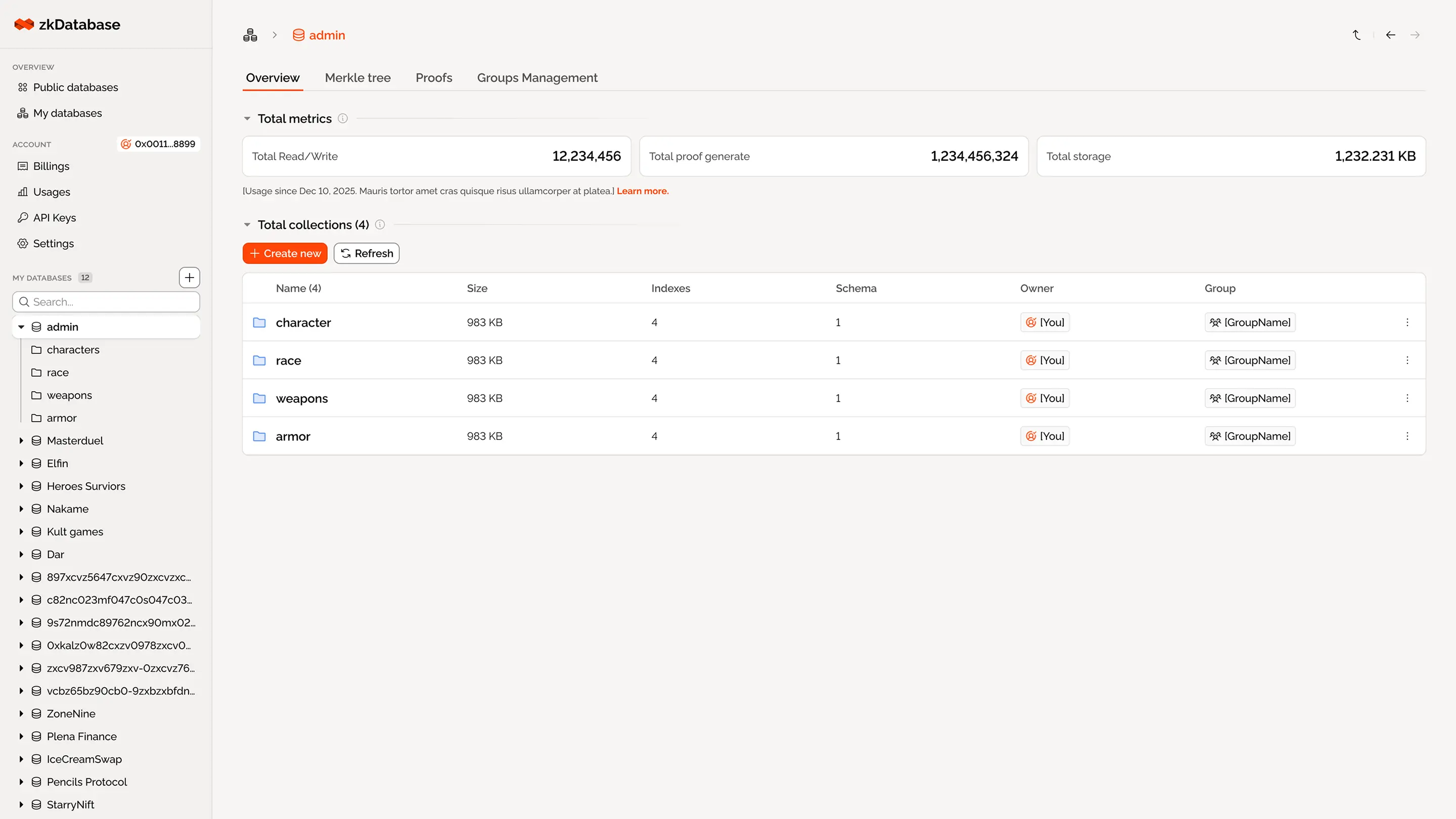Expand the Elfin database node

click(x=21, y=463)
